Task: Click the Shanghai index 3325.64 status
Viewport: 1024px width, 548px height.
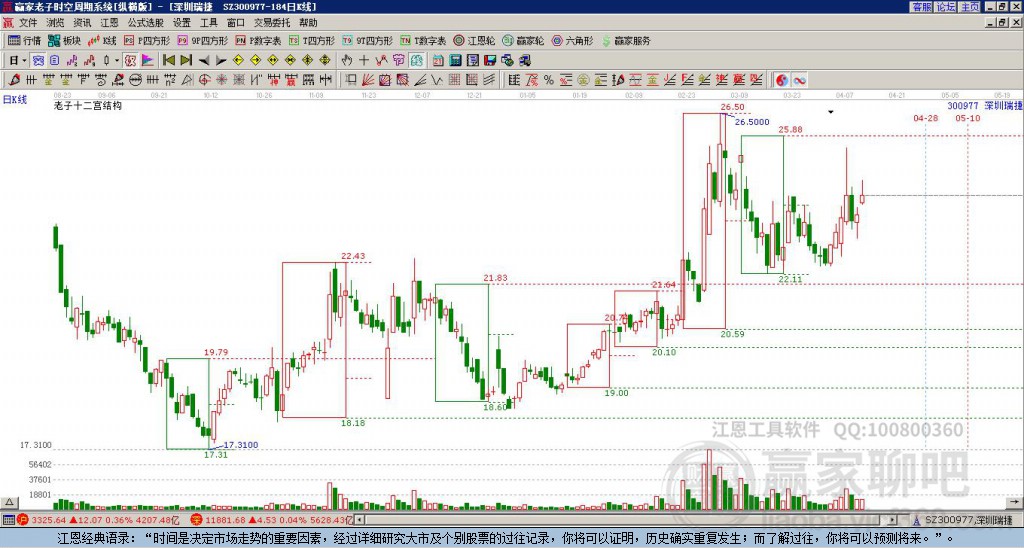Action: click(99, 520)
